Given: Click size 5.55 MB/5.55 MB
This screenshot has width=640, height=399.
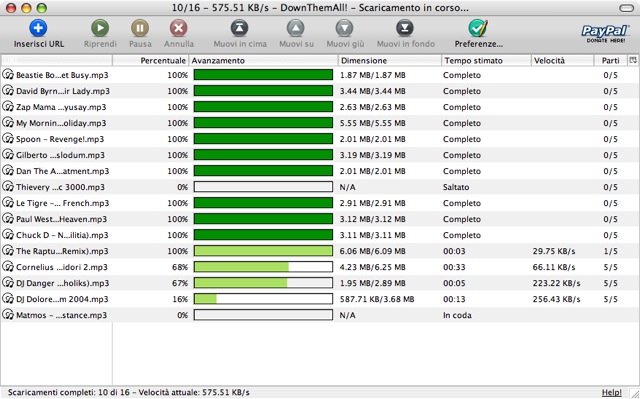Looking at the screenshot, I should pyautogui.click(x=373, y=123).
